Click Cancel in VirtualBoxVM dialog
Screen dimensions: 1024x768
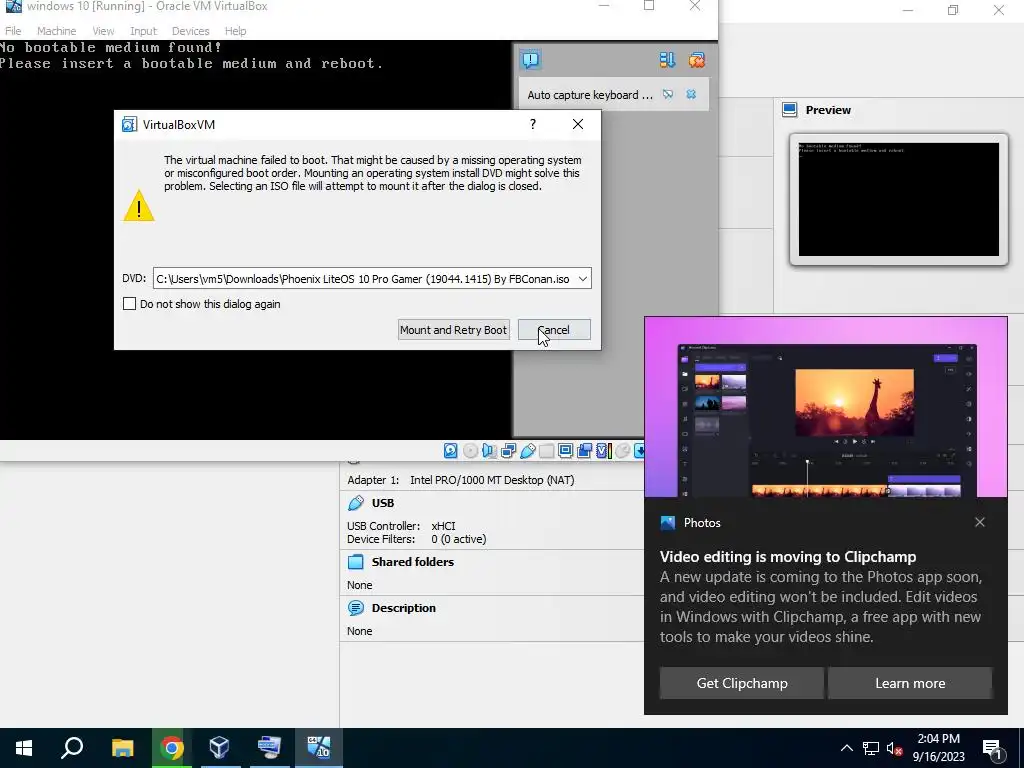click(554, 330)
